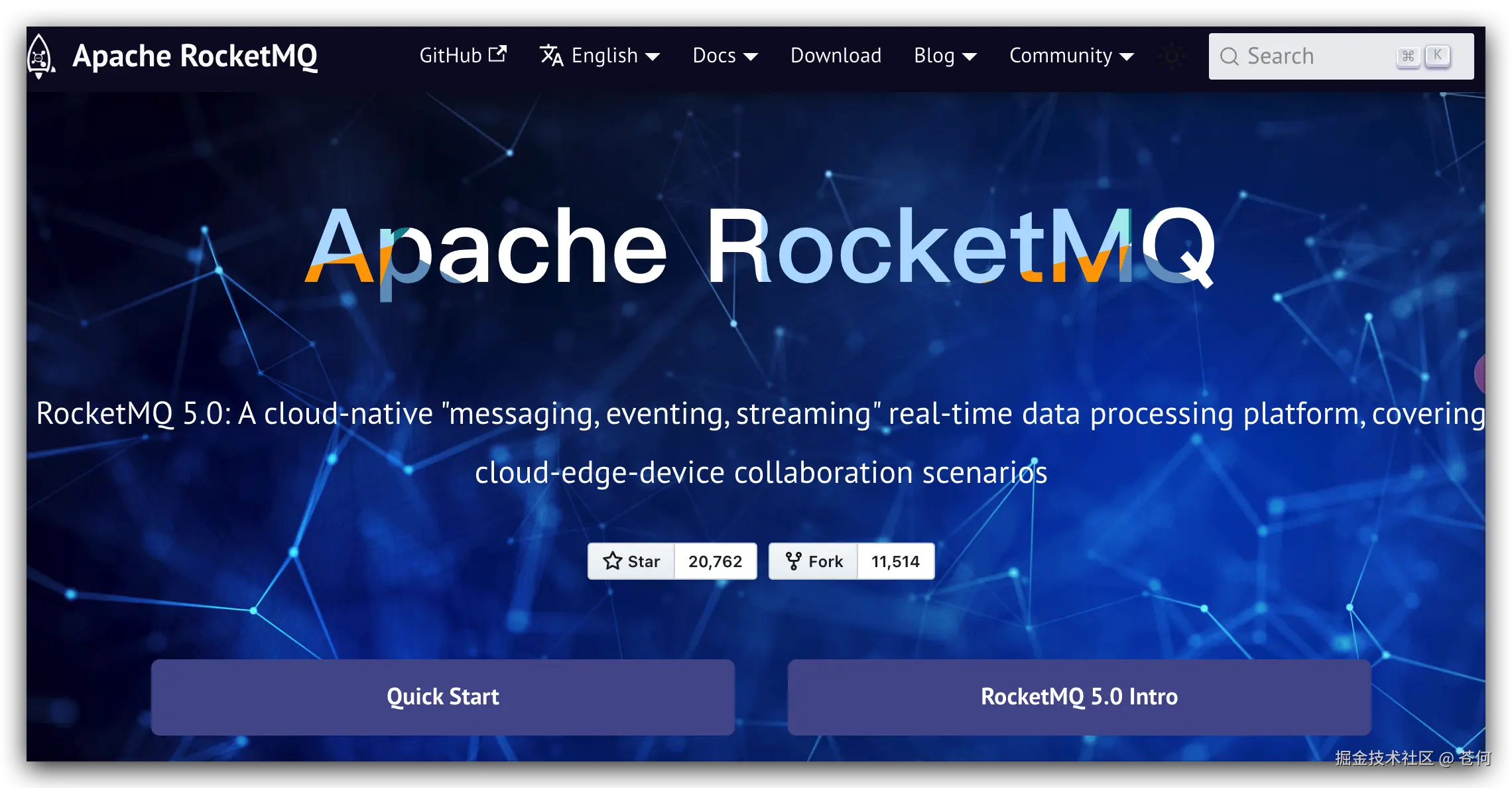Click the magnifier icon in search box

[1229, 56]
